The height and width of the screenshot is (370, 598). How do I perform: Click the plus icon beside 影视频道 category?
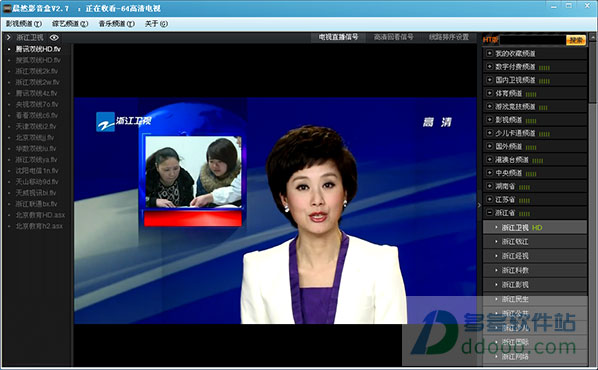pyautogui.click(x=489, y=119)
